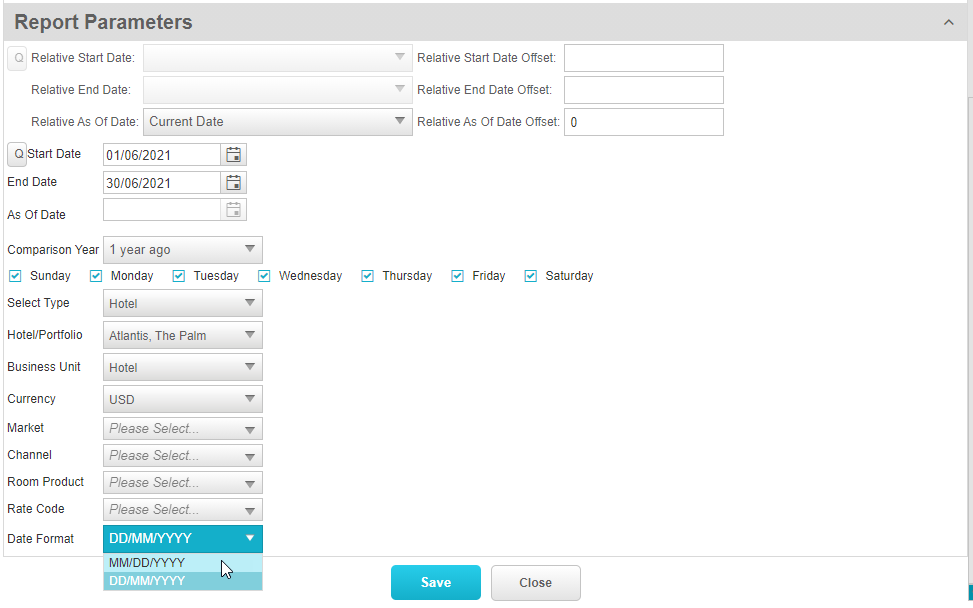
Task: Uncheck the Saturday checkbox
Action: pyautogui.click(x=531, y=275)
